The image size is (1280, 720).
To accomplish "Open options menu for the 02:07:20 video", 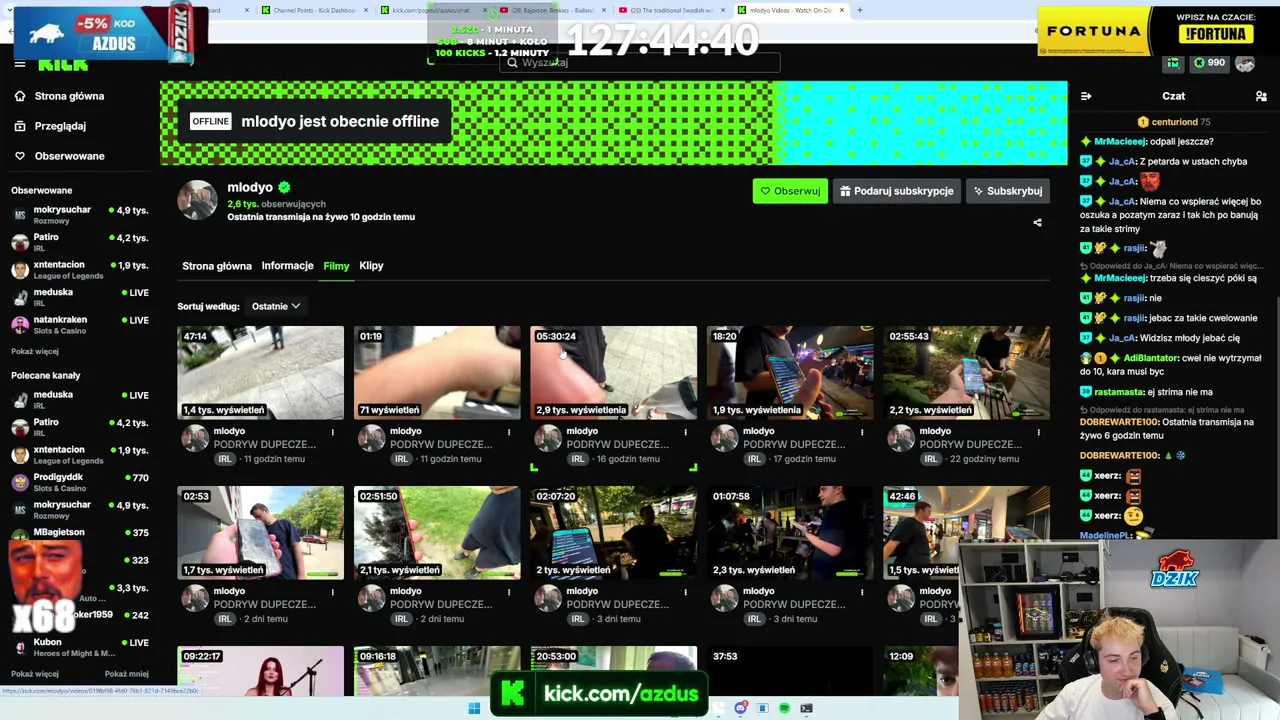I will 685,592.
